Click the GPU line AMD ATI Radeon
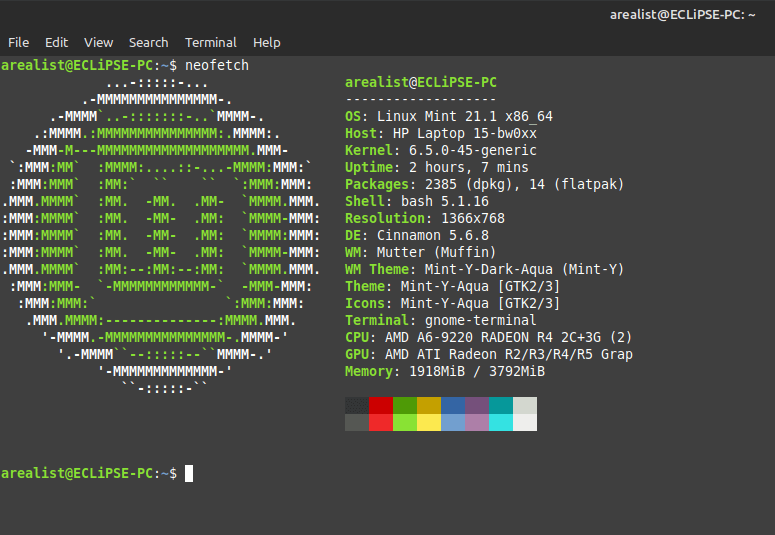 489,354
